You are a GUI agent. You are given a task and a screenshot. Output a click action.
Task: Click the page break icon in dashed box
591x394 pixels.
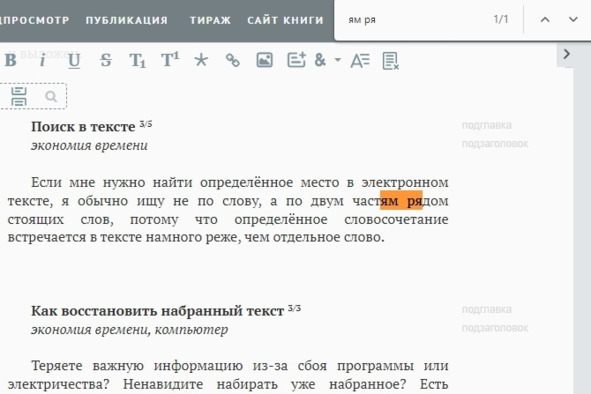tap(19, 96)
